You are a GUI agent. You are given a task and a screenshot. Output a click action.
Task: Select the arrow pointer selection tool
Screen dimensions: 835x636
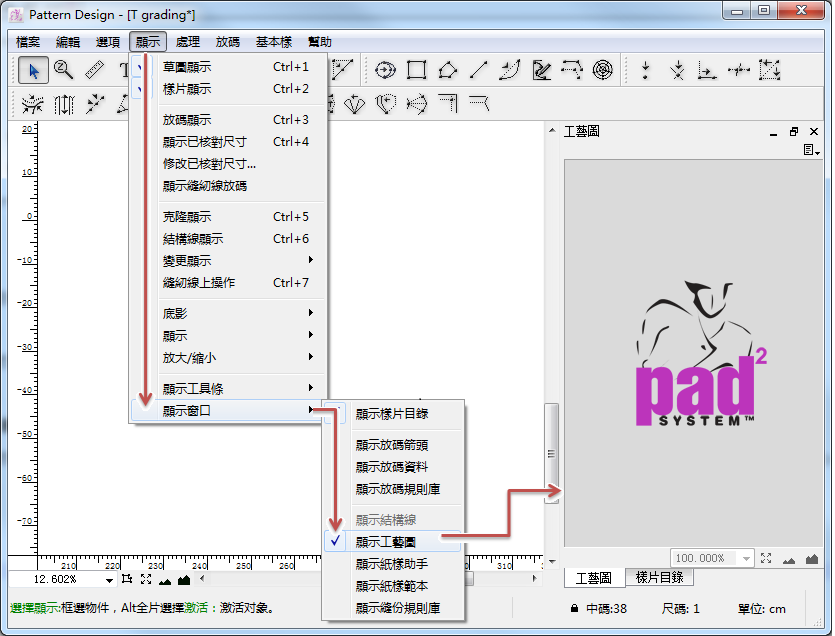33,70
